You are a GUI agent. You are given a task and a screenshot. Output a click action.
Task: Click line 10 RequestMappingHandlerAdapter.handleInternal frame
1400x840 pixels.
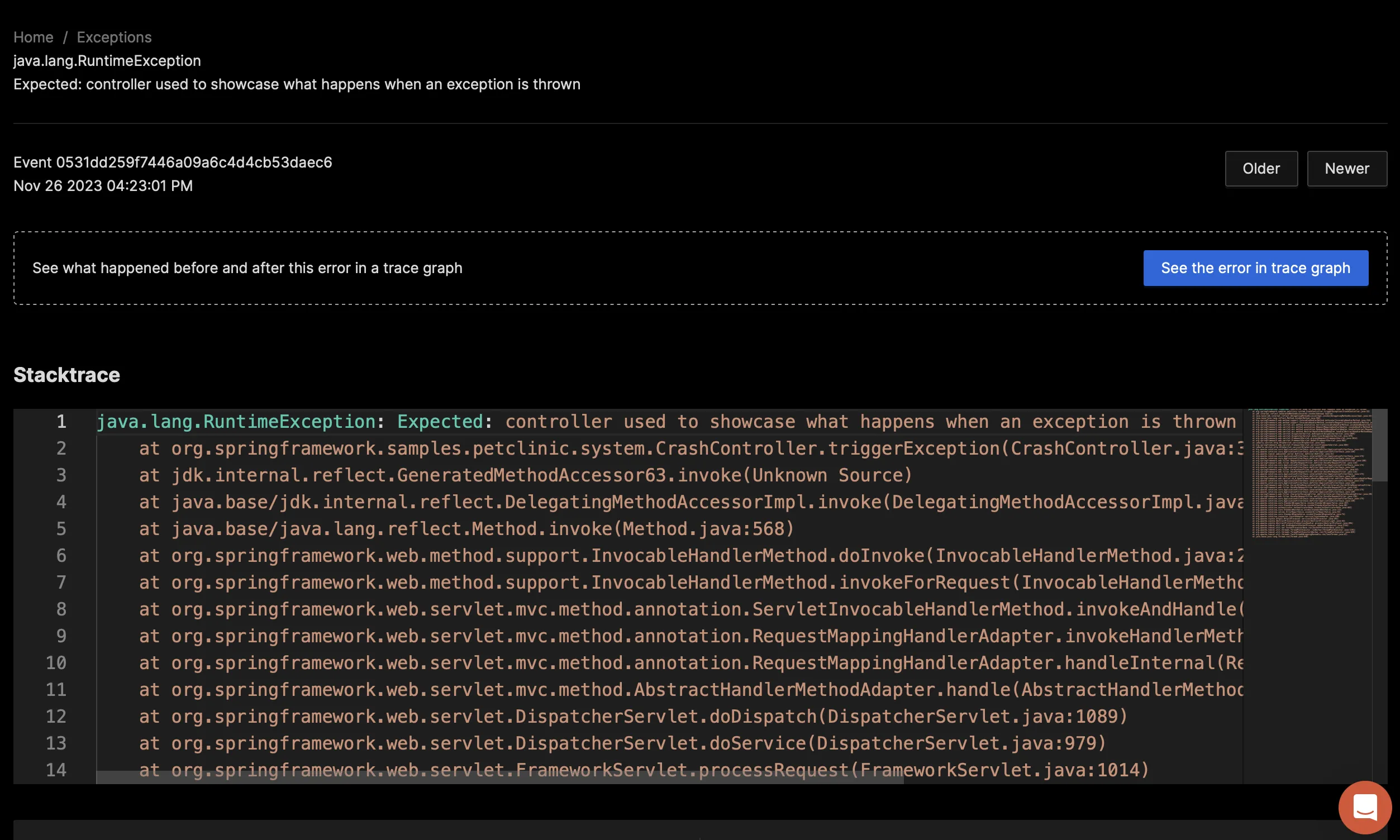coord(691,663)
